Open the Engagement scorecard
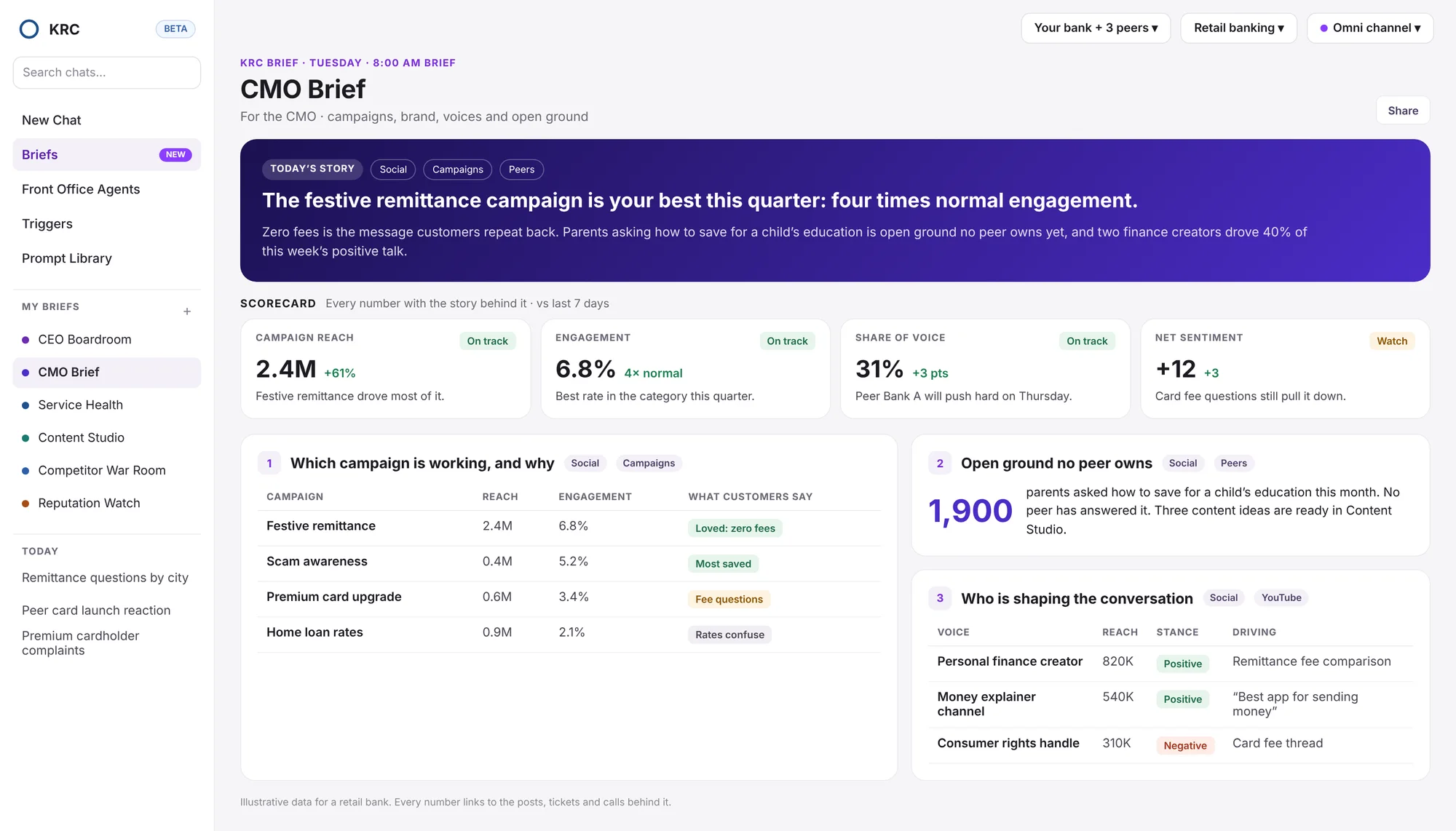The image size is (1456, 831). coord(686,369)
